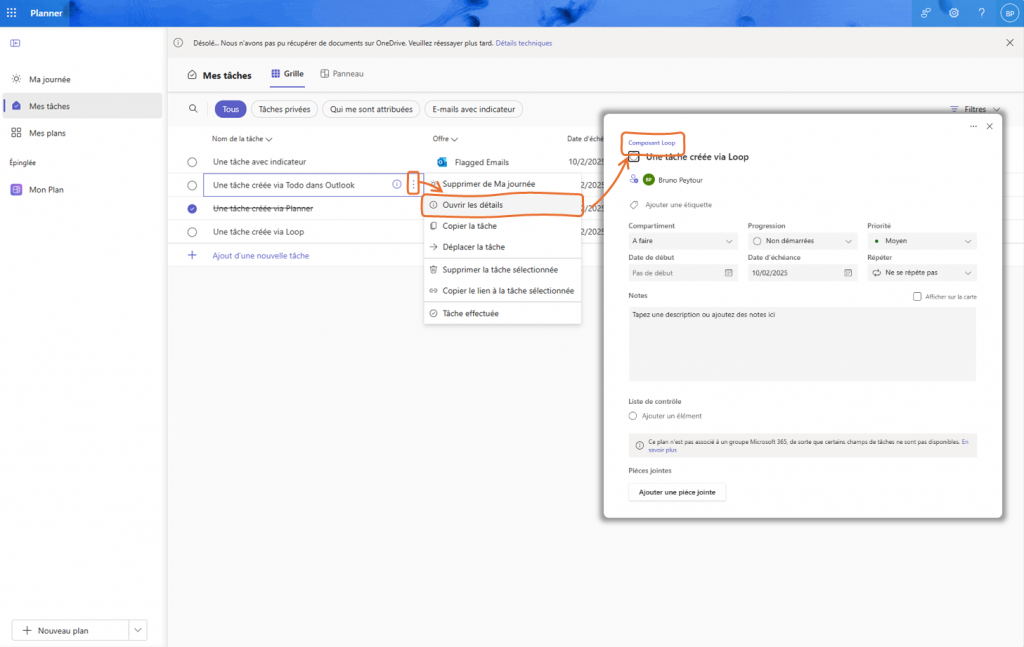Collapse the left navigation pane icon
Screen dimensions: 1024x647
[x=15, y=43]
